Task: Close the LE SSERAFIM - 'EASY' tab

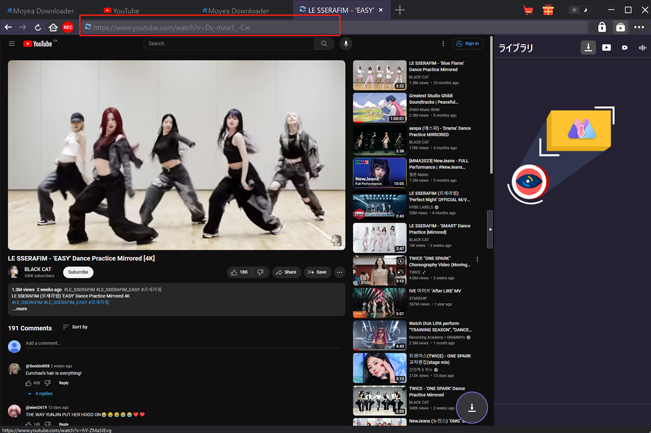Action: coord(381,10)
